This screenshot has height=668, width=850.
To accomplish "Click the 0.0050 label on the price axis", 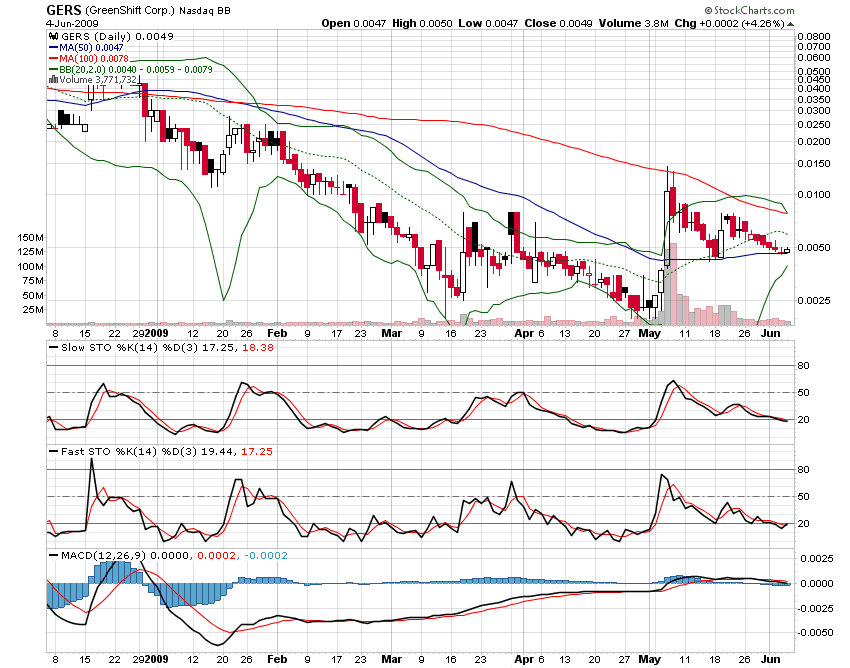I will click(814, 247).
